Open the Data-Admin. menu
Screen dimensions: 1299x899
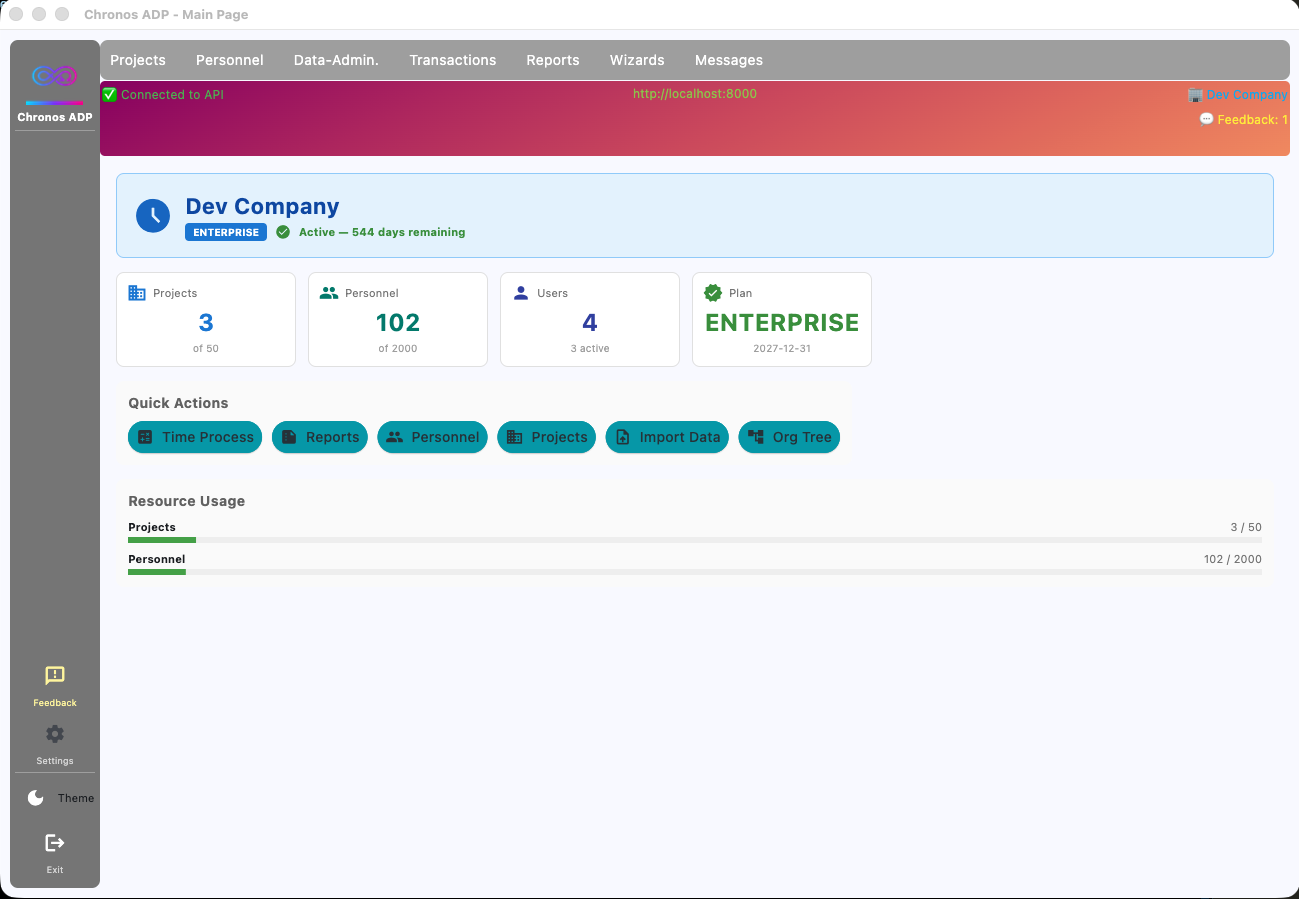pyautogui.click(x=336, y=60)
